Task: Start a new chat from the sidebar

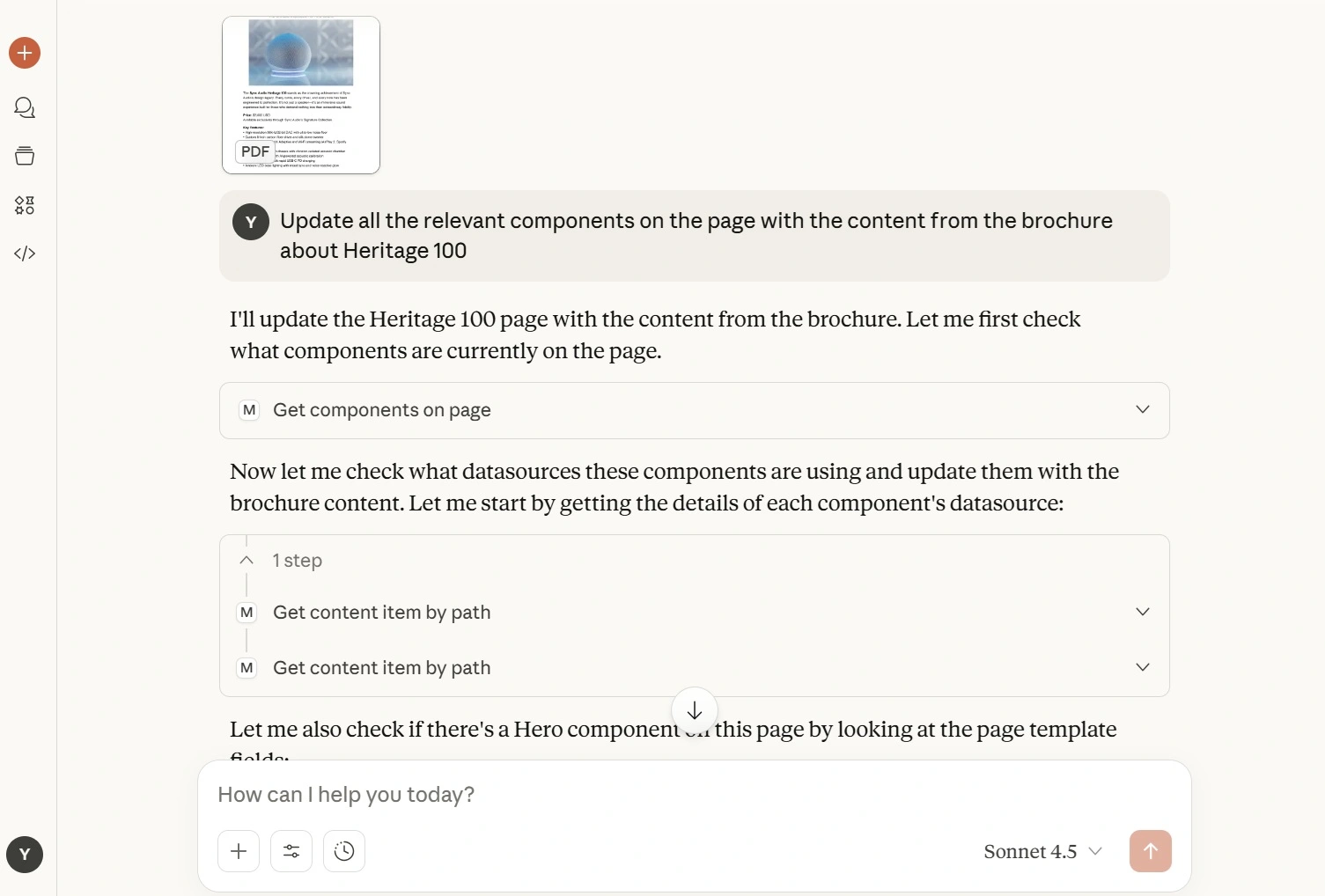Action: click(24, 52)
